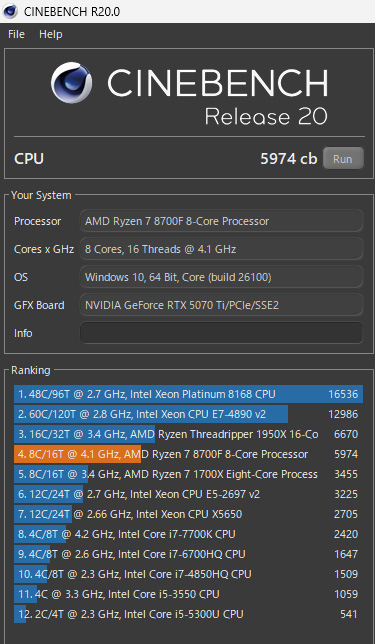Select the Processor name field
This screenshot has height=644, width=375.
click(221, 221)
